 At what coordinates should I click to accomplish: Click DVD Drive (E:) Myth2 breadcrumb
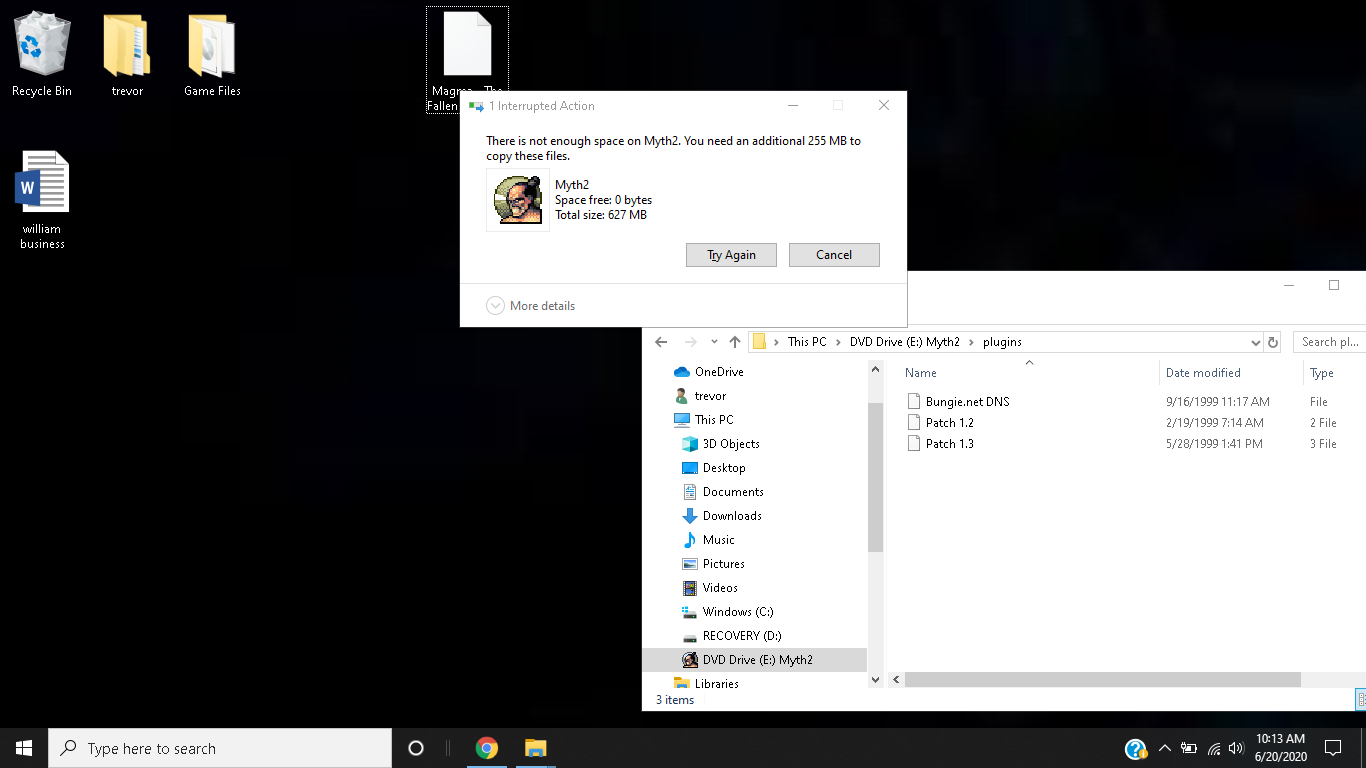click(905, 342)
